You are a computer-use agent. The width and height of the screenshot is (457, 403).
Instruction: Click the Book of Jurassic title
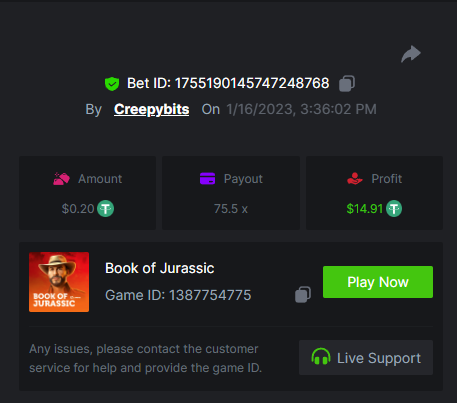click(x=160, y=268)
